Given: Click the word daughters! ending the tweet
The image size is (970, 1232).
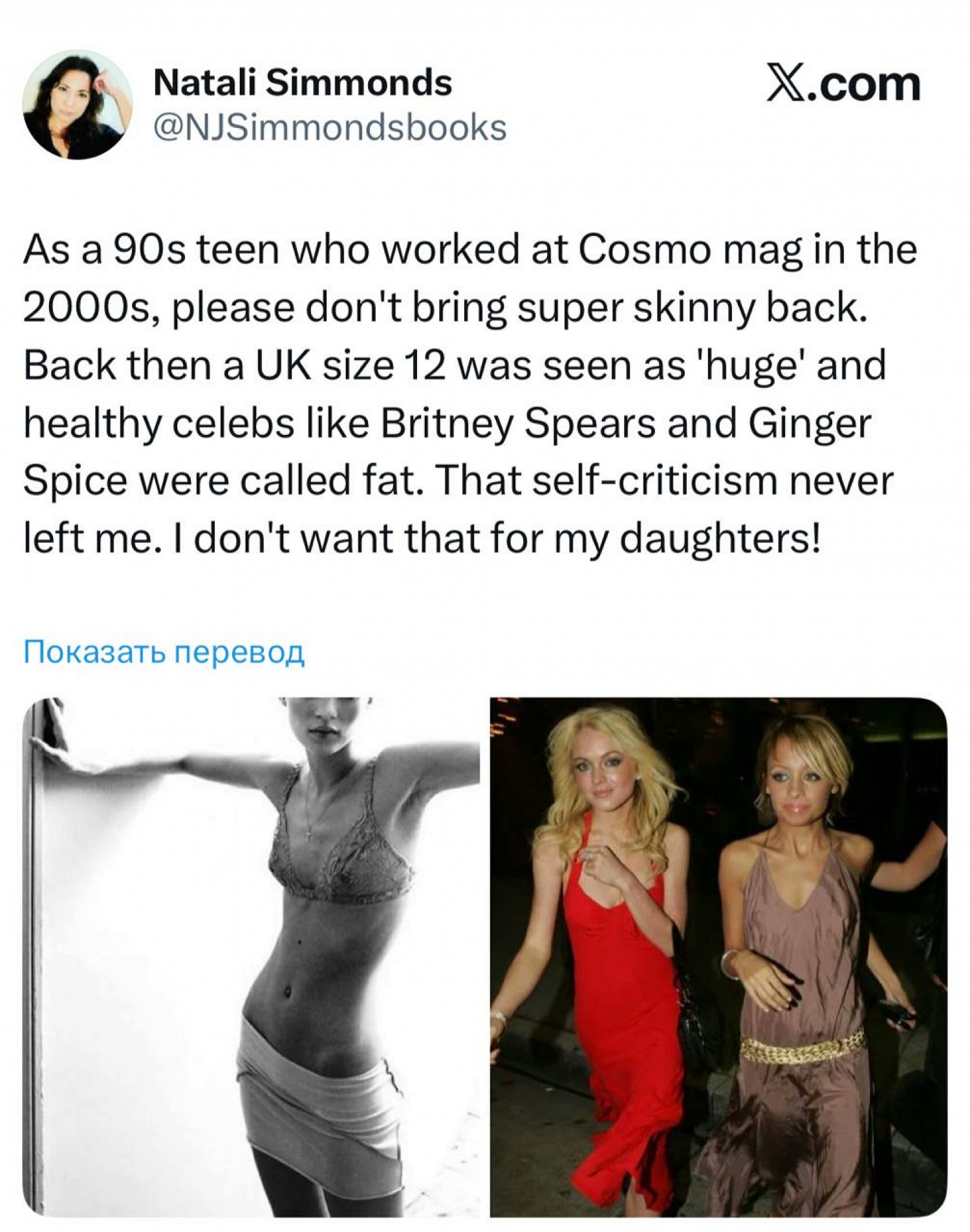Looking at the screenshot, I should [720, 539].
